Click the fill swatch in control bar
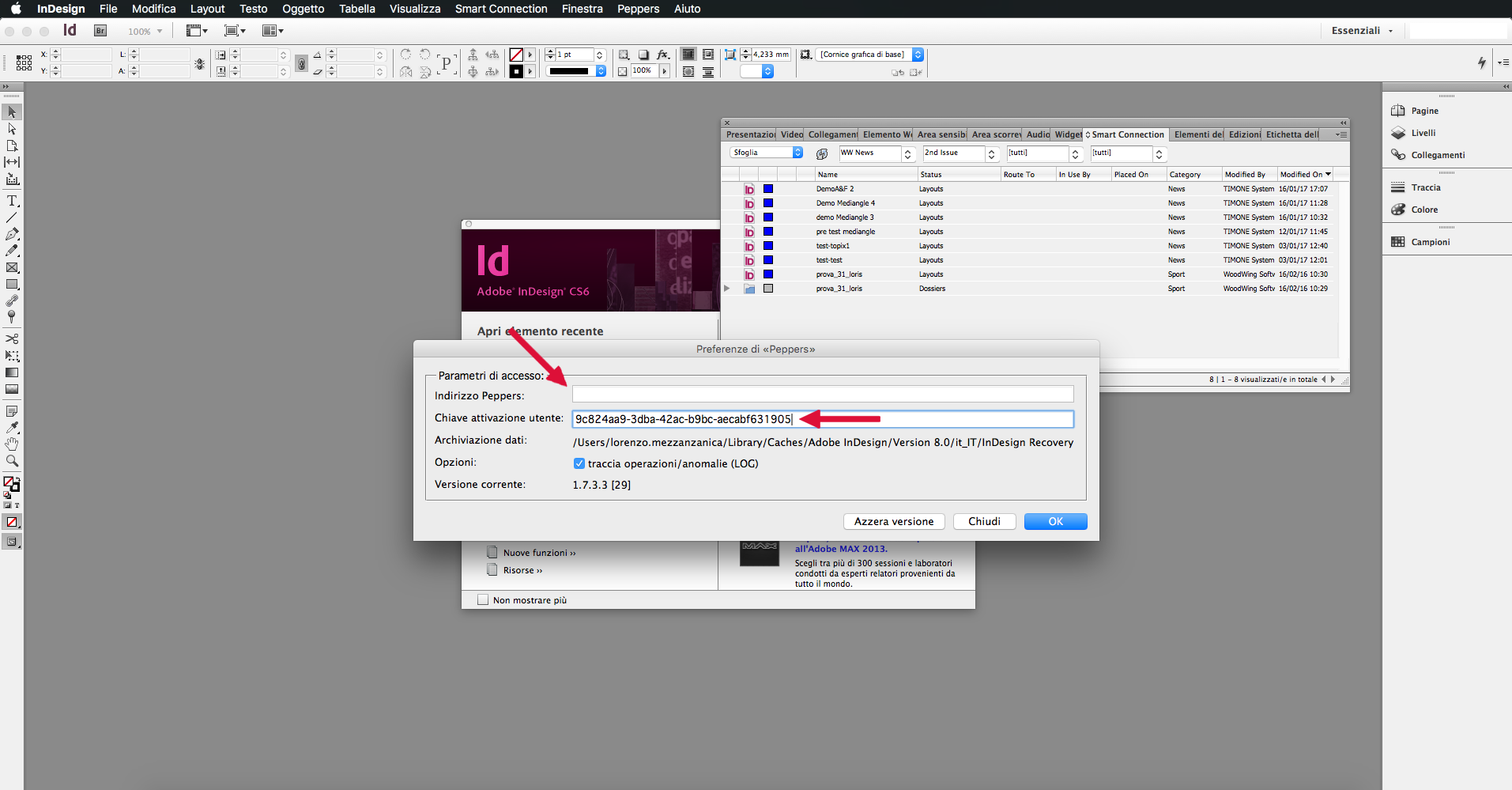The image size is (1512, 790). tap(516, 55)
